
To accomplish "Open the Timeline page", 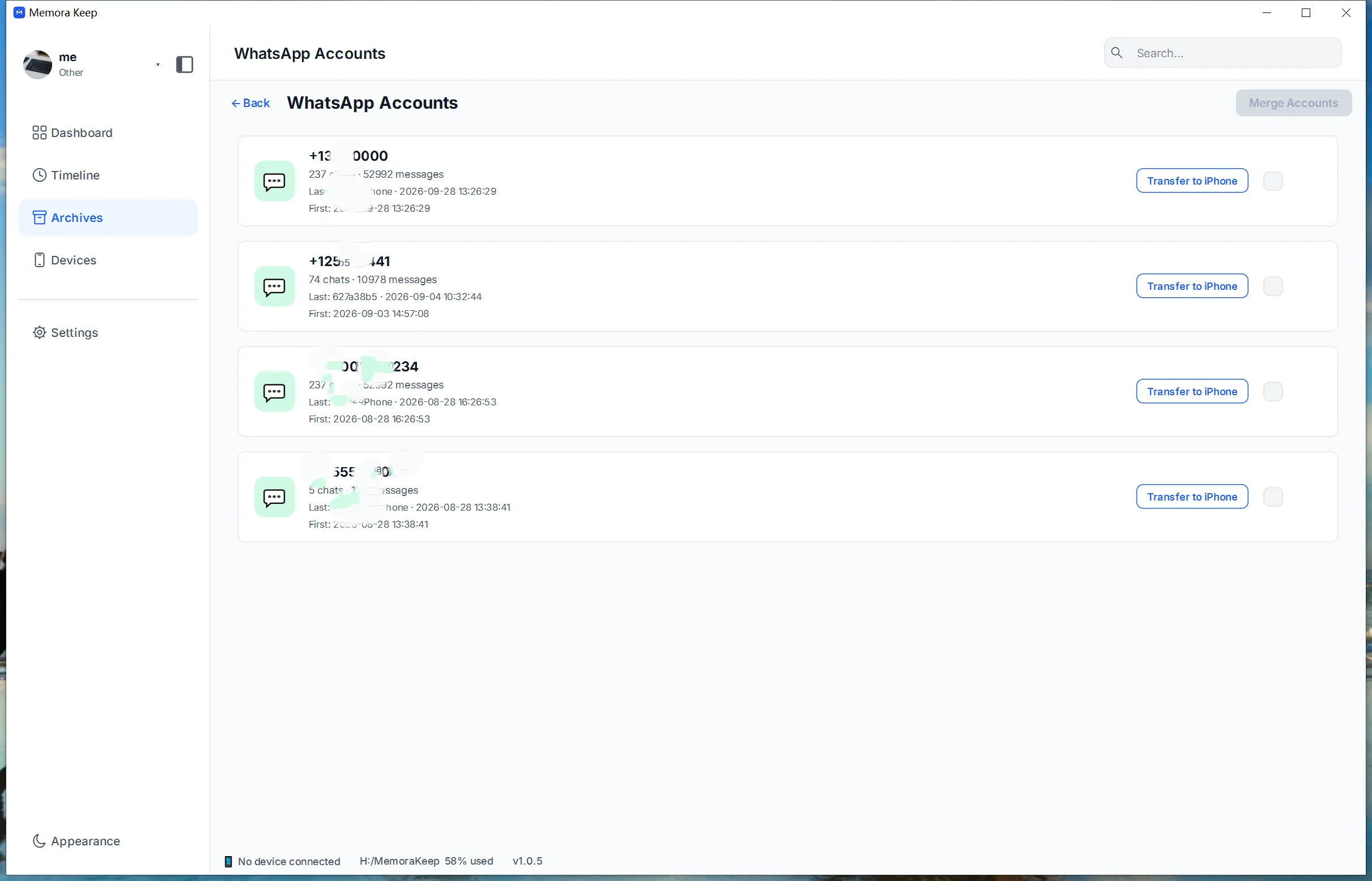I will coord(108,175).
